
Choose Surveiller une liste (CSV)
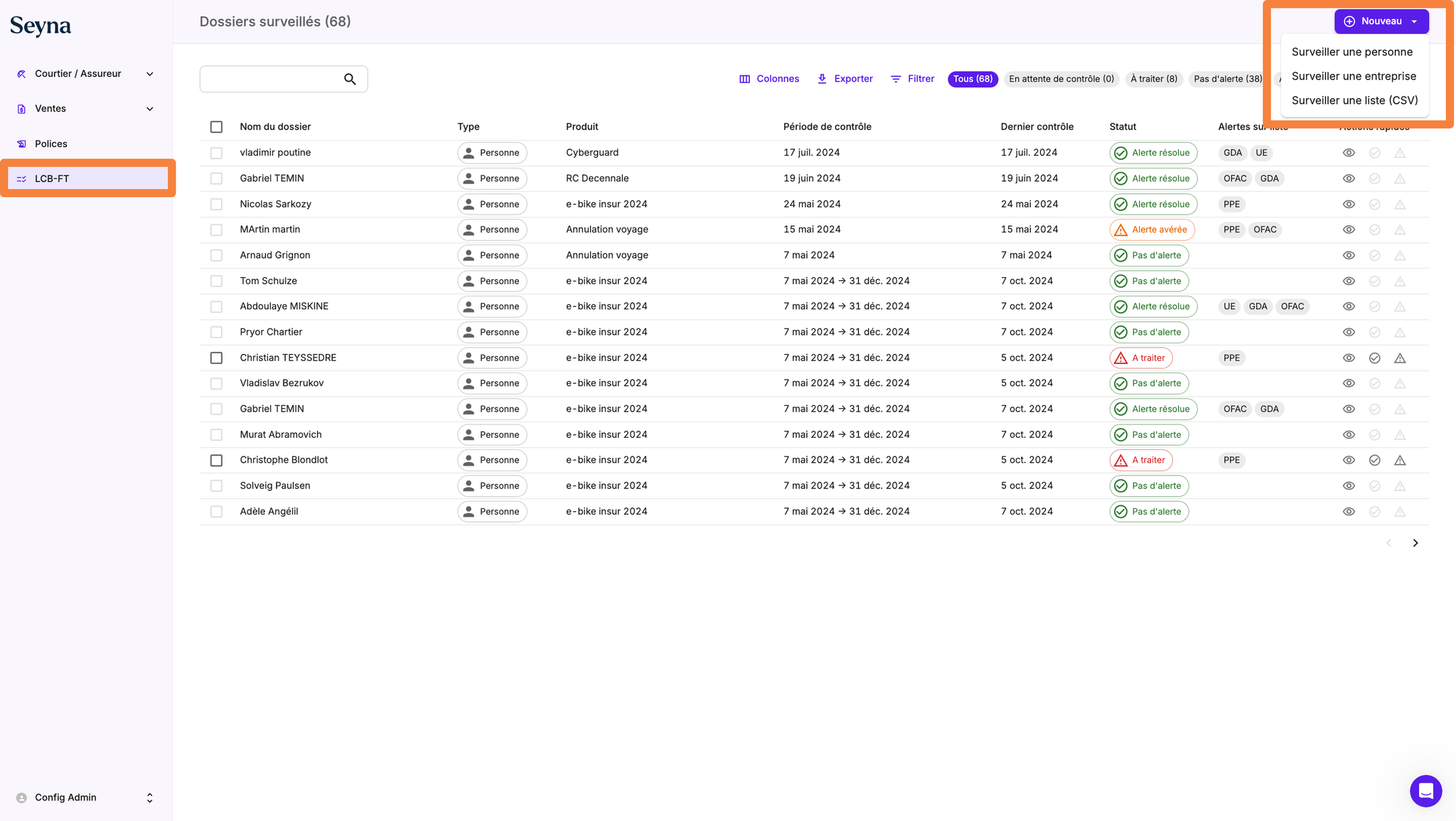(1354, 100)
